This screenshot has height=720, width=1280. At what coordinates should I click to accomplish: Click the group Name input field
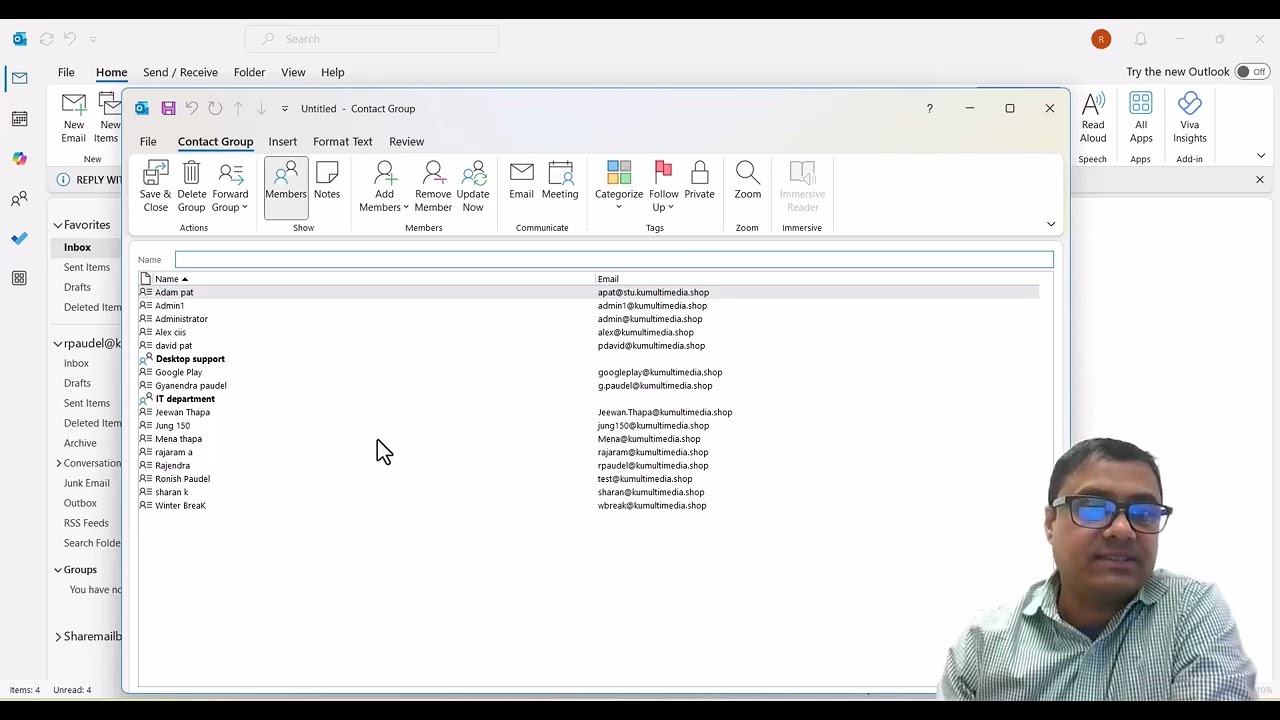click(614, 260)
